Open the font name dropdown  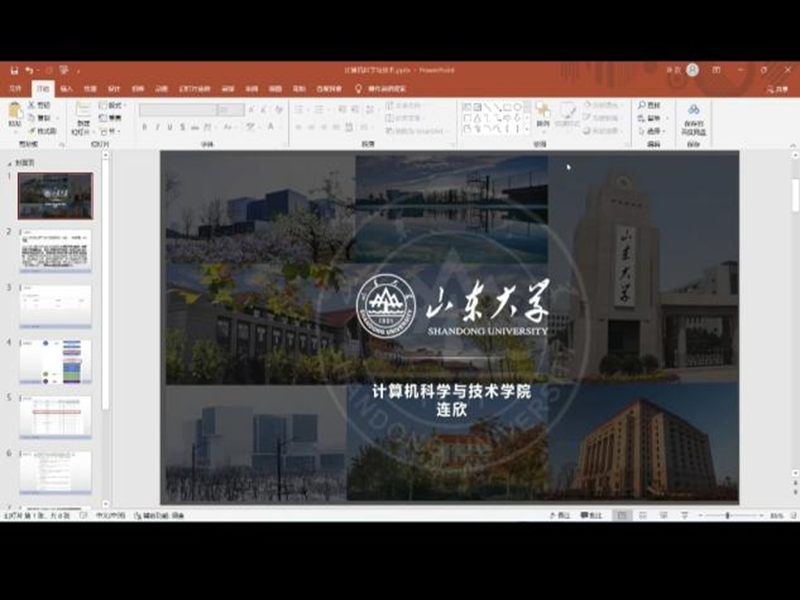coord(178,110)
